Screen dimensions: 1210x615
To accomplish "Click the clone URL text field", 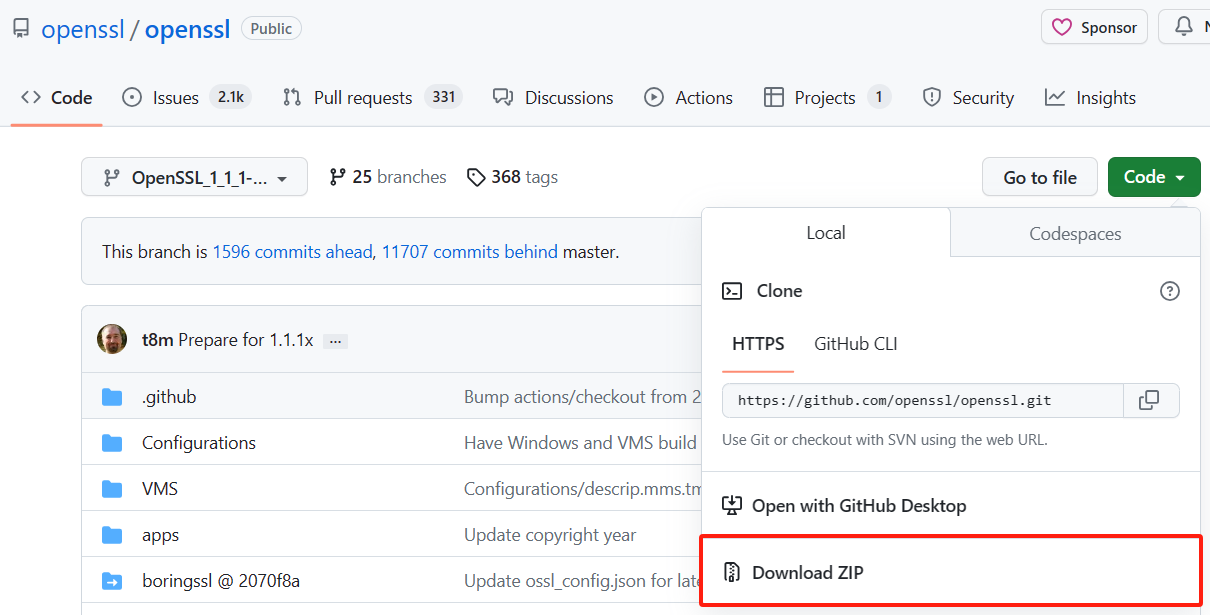I will (x=923, y=400).
